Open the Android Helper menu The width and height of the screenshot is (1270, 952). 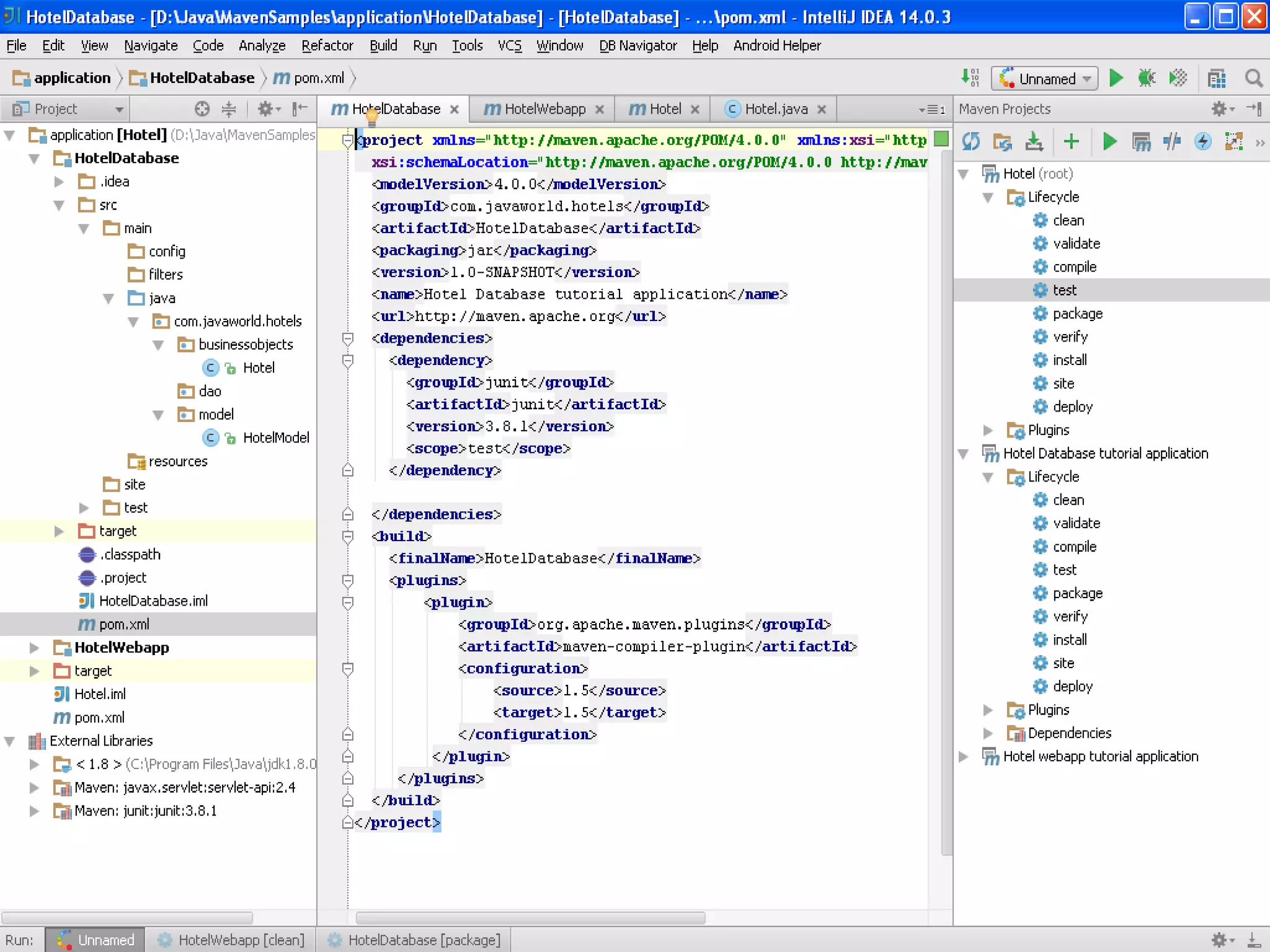777,46
